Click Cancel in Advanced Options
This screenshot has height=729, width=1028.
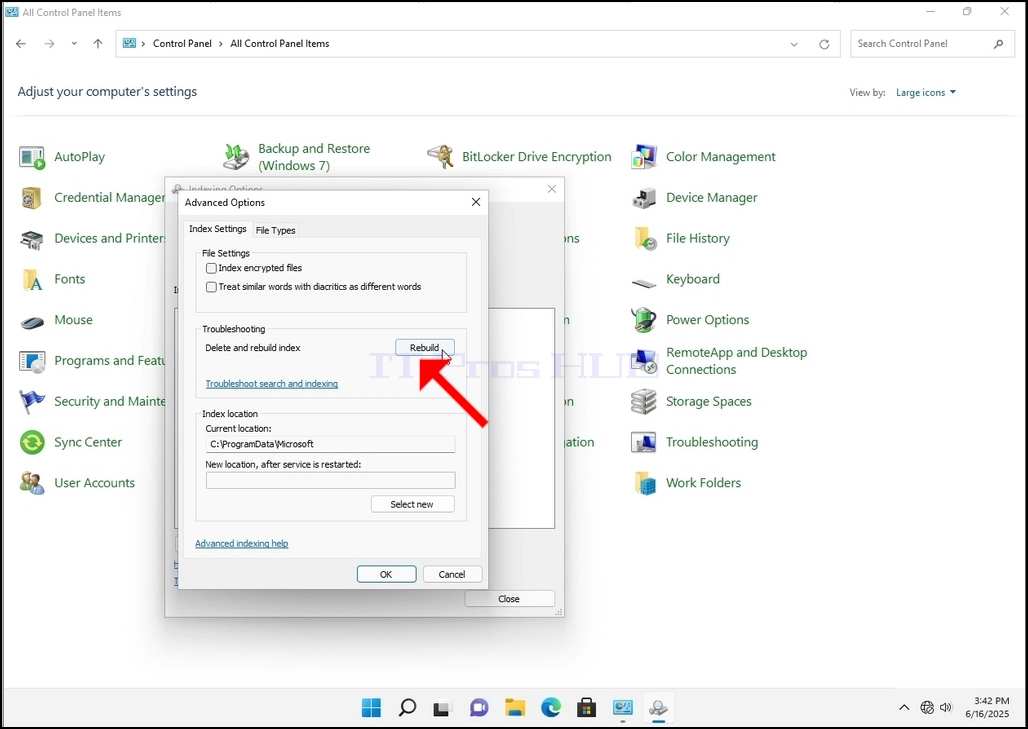[x=452, y=574]
